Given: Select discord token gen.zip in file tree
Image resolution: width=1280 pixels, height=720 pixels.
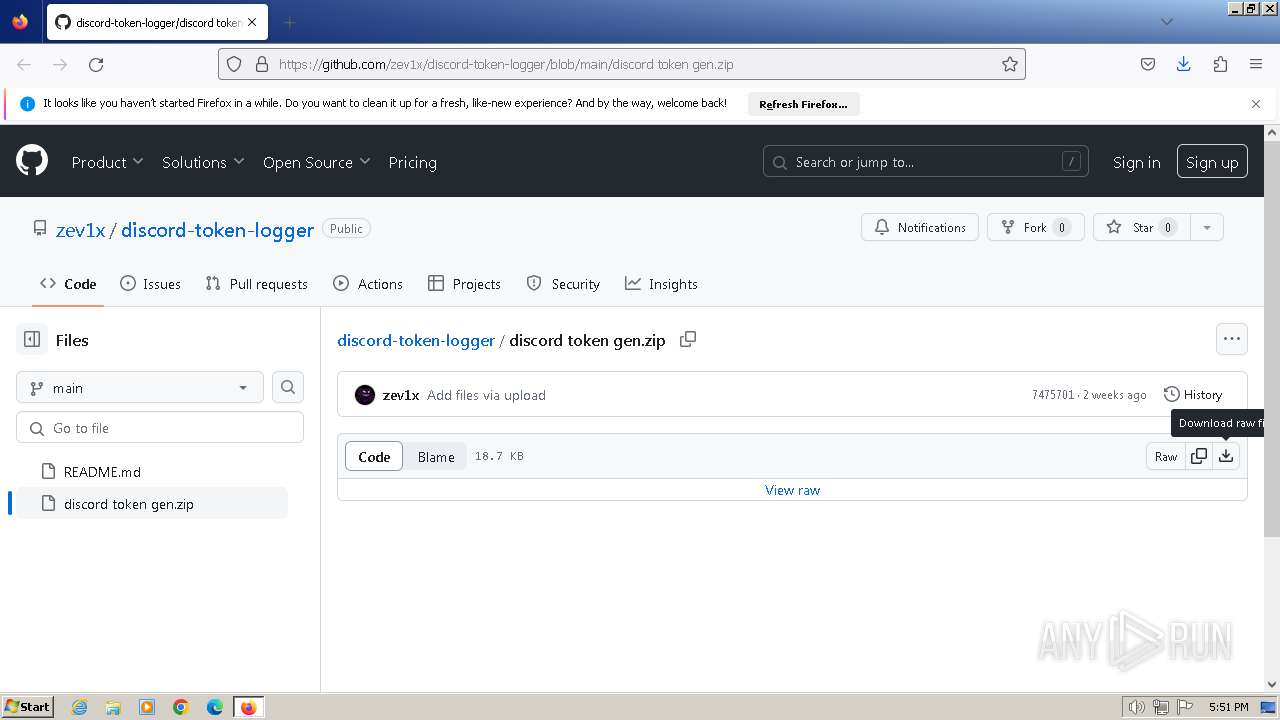Looking at the screenshot, I should [152, 504].
